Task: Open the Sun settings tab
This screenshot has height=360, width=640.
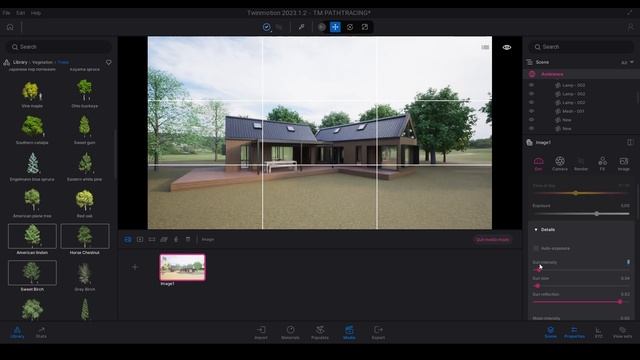Action: coord(538,164)
